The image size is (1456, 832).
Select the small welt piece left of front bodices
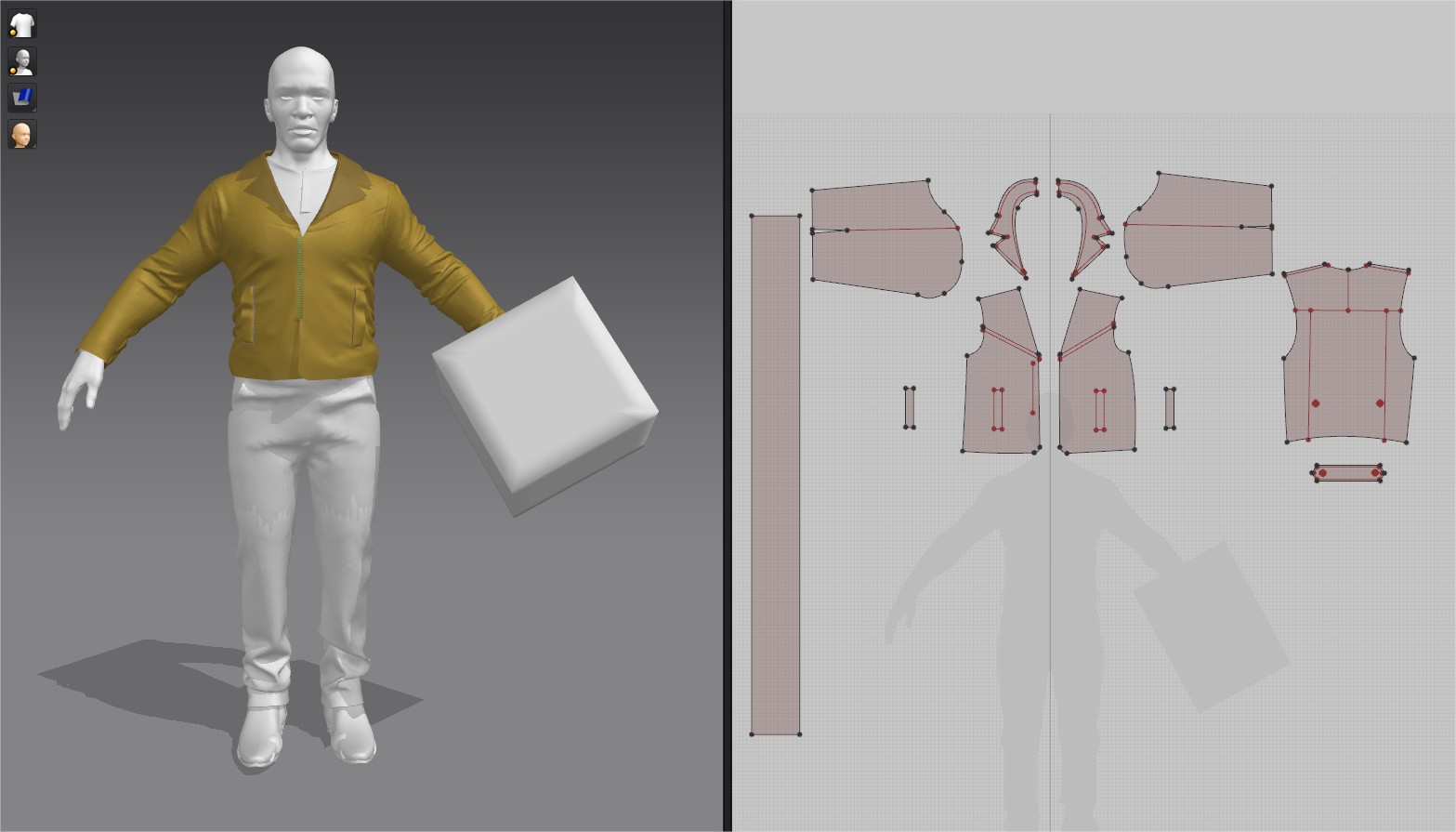click(x=910, y=408)
